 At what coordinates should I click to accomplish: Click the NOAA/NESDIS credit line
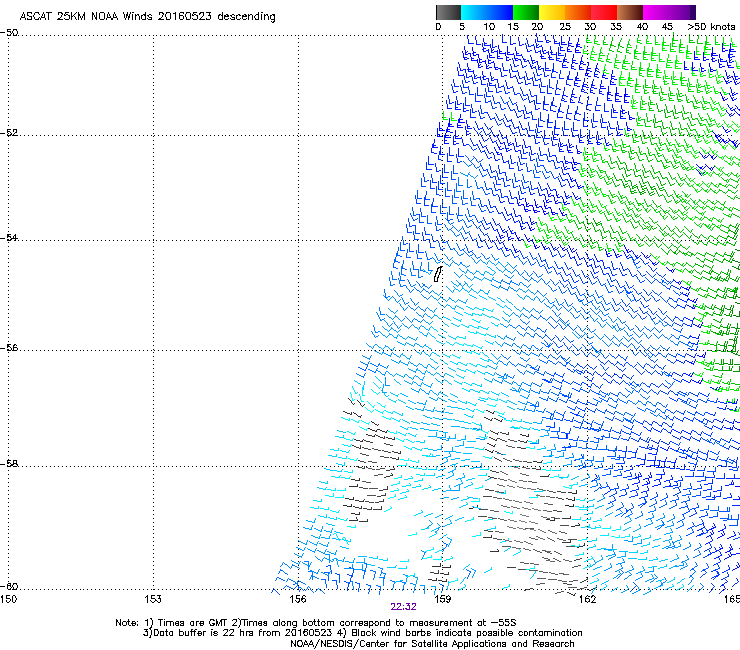432,644
